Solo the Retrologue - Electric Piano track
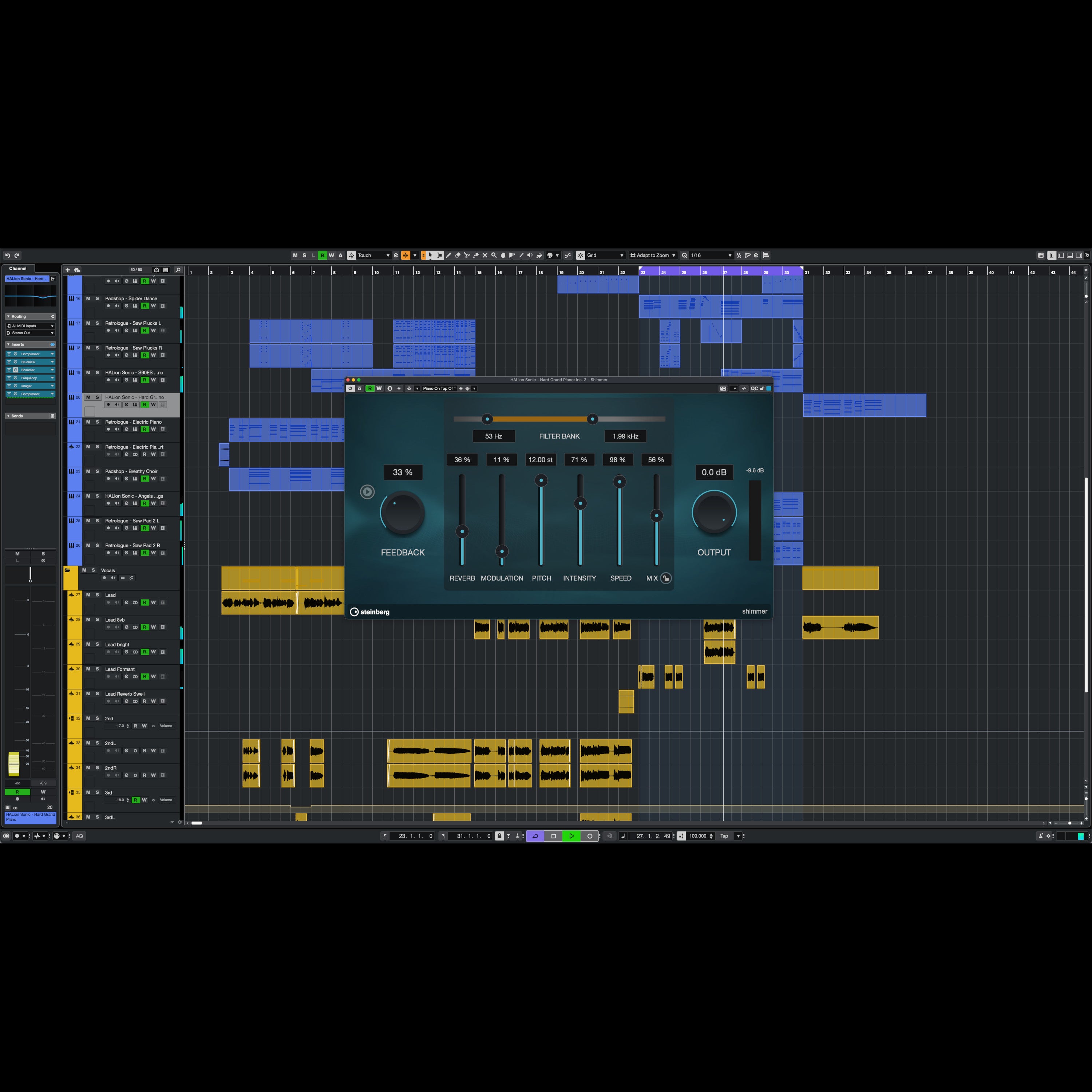 pos(97,422)
